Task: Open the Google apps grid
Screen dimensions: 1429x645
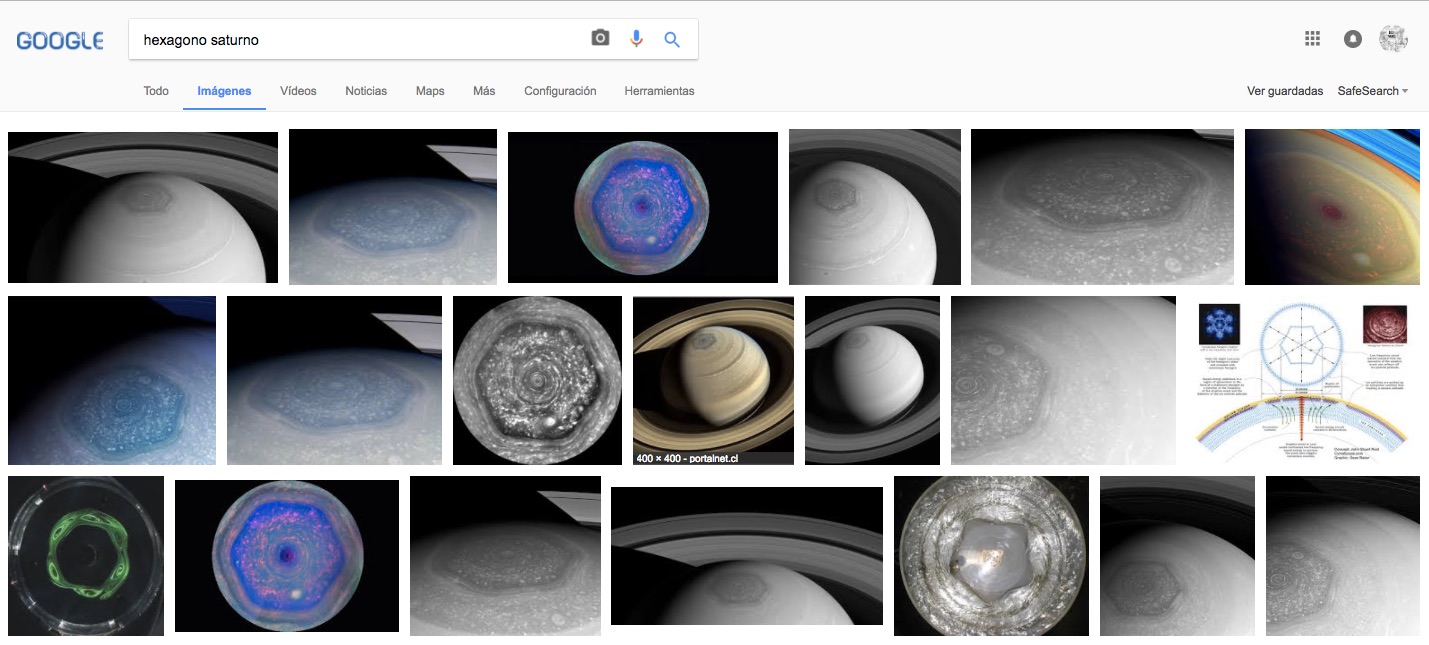Action: tap(1313, 39)
